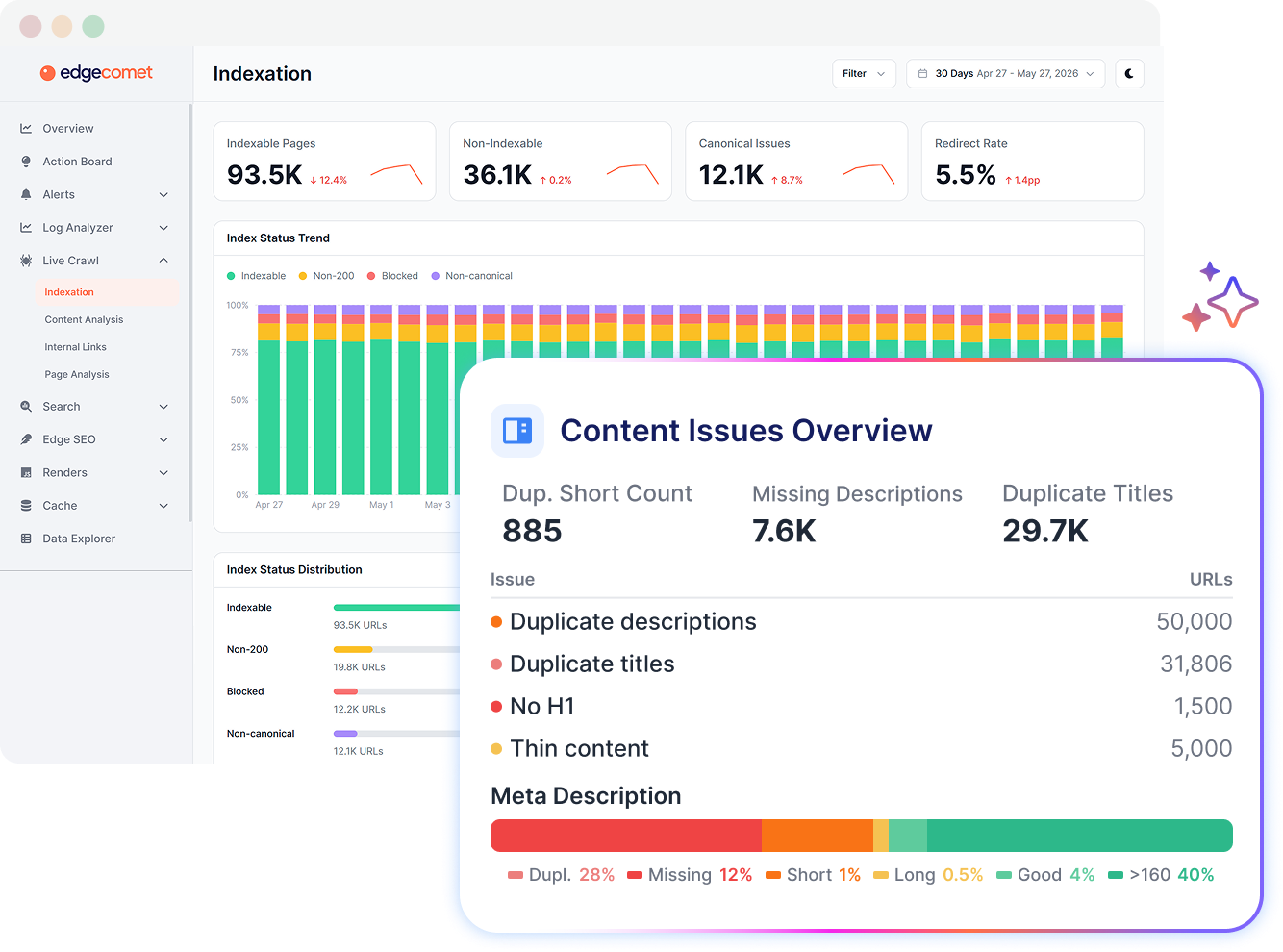Toggle Non-200 series in chart legend
This screenshot has height=952, width=1283.
click(x=326, y=276)
